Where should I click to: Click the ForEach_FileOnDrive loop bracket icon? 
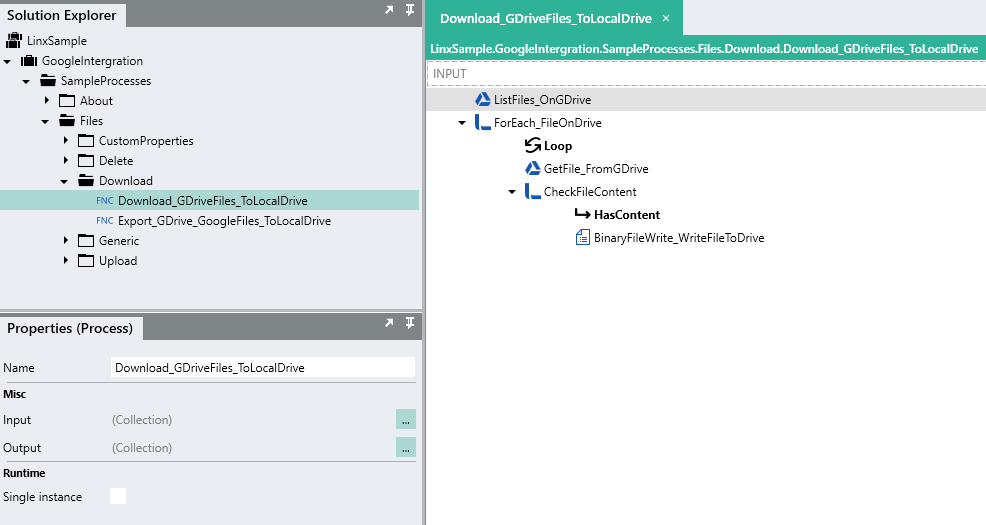[483, 123]
